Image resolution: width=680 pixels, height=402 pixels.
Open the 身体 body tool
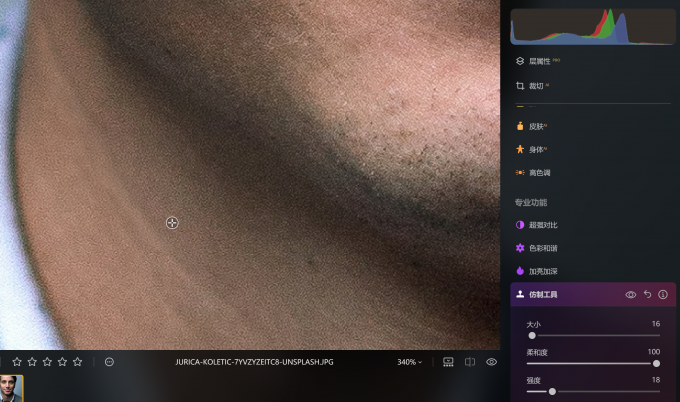coord(531,150)
